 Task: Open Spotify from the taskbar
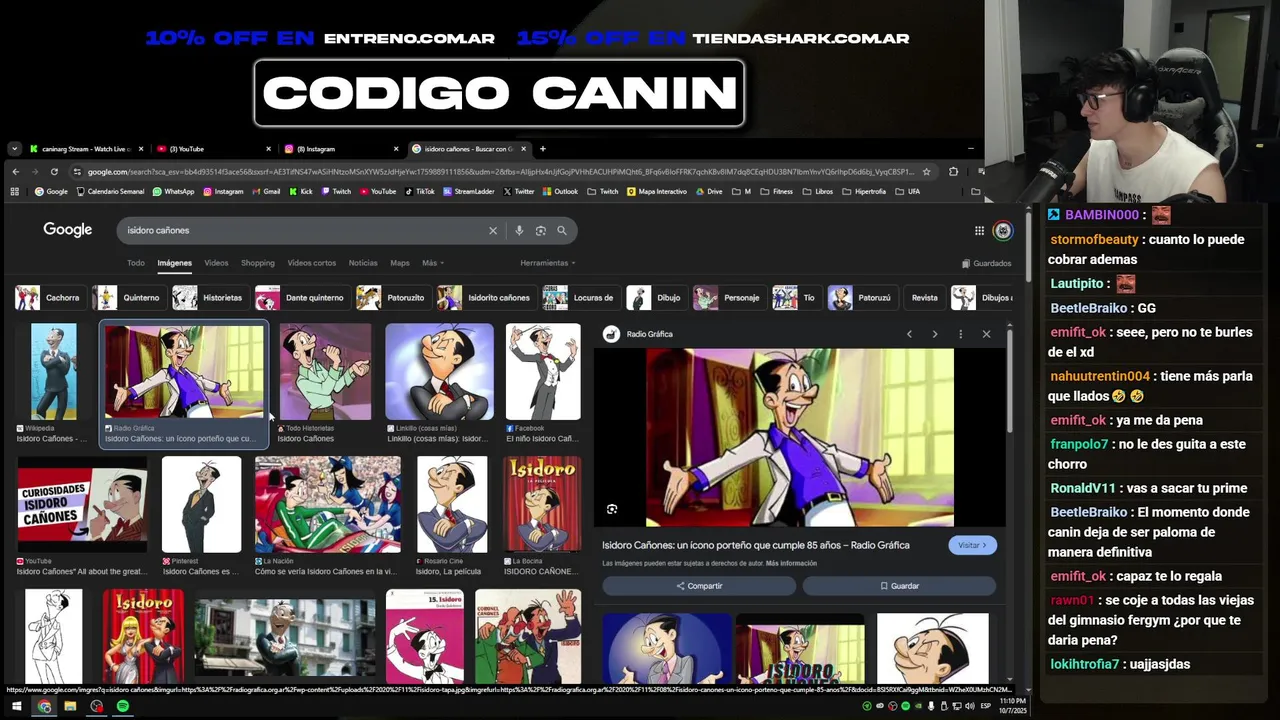[122, 706]
